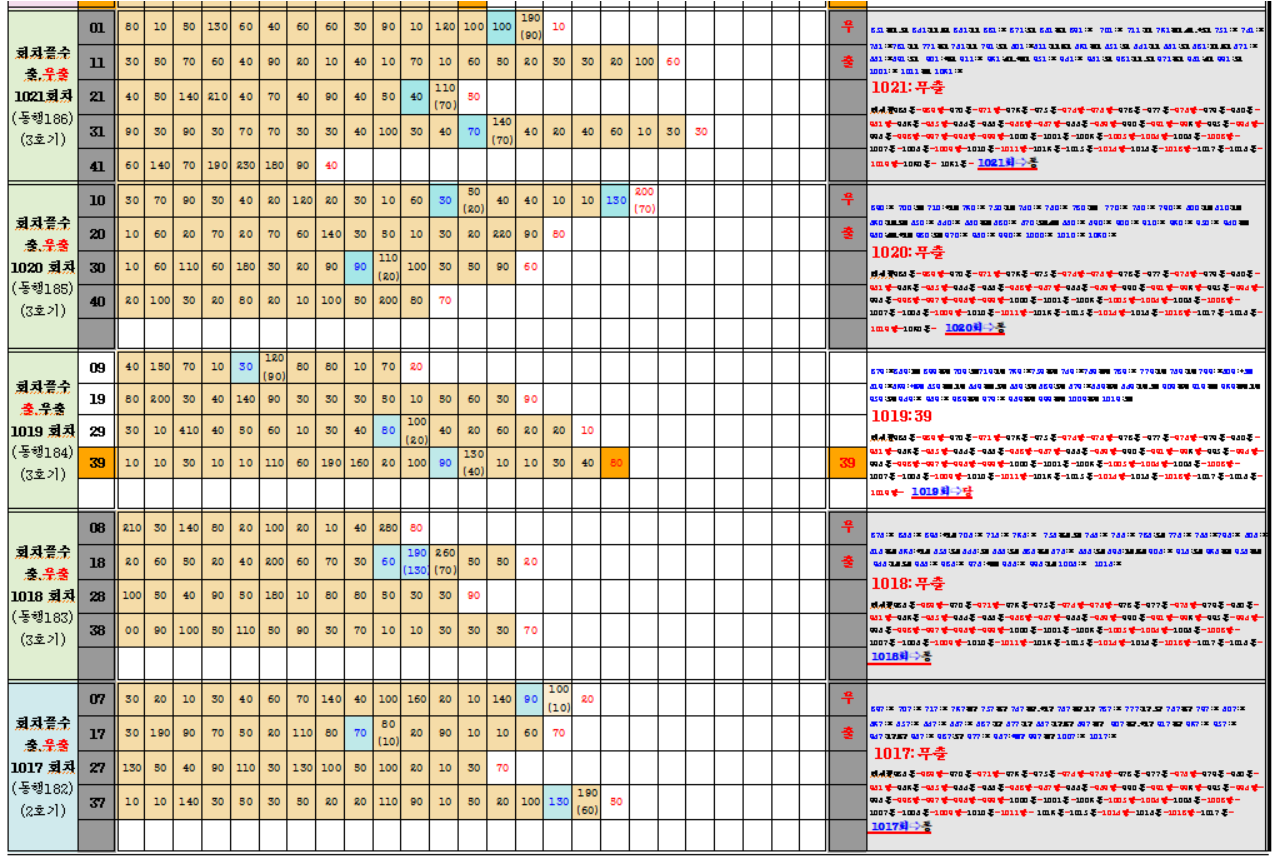The width and height of the screenshot is (1279, 861).
Task: Select the cell with 200 (70) in red
Action: pyautogui.click(x=643, y=200)
